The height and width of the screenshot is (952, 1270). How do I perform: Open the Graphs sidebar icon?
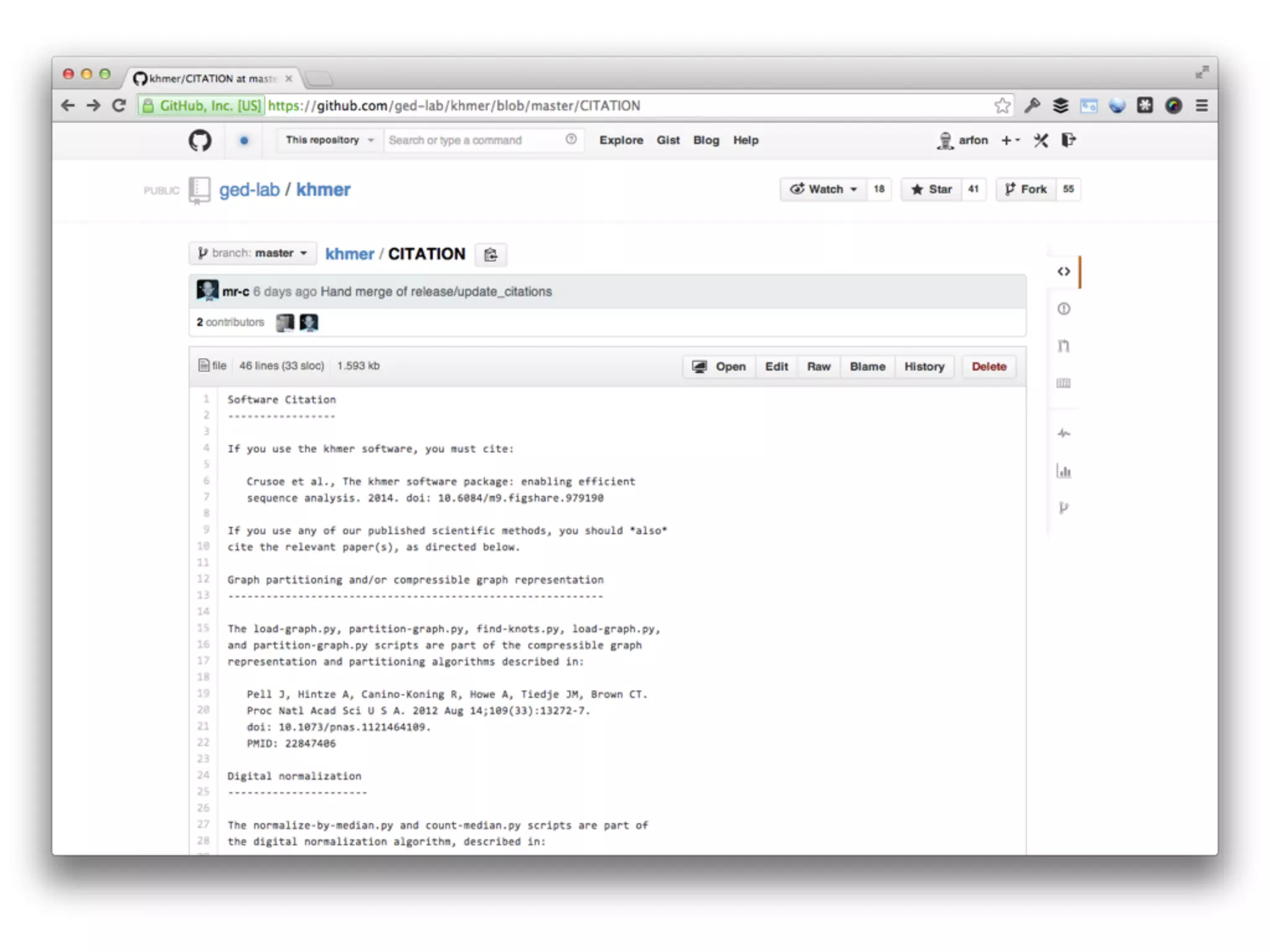click(x=1064, y=471)
